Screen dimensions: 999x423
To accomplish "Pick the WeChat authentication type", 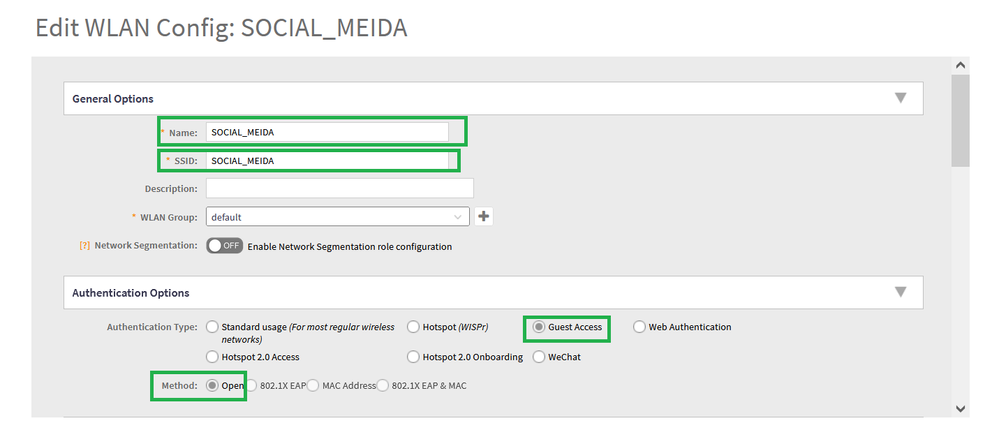I will point(539,357).
